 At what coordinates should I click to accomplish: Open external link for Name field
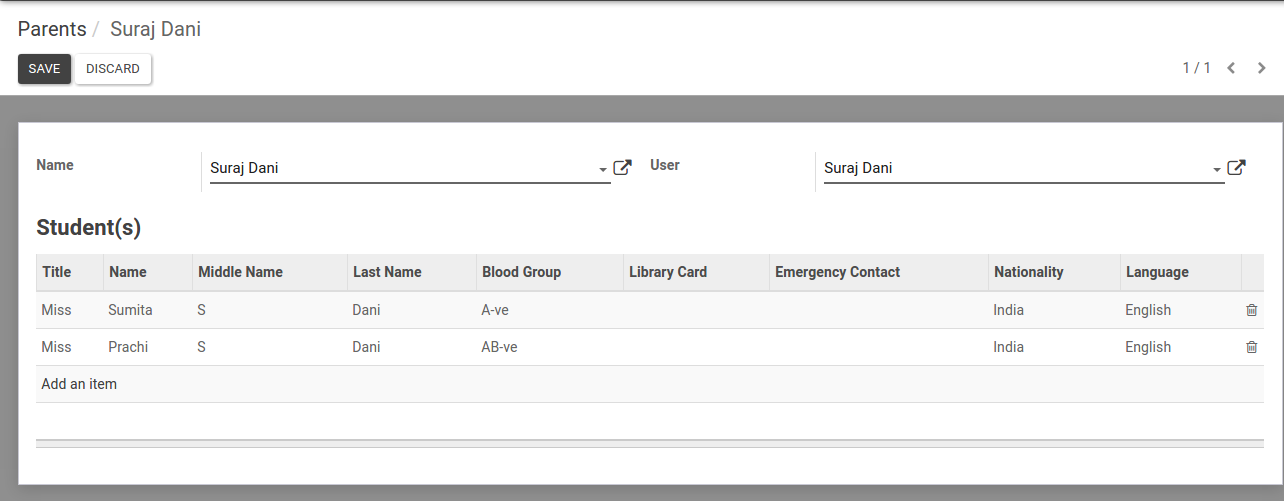click(x=622, y=168)
